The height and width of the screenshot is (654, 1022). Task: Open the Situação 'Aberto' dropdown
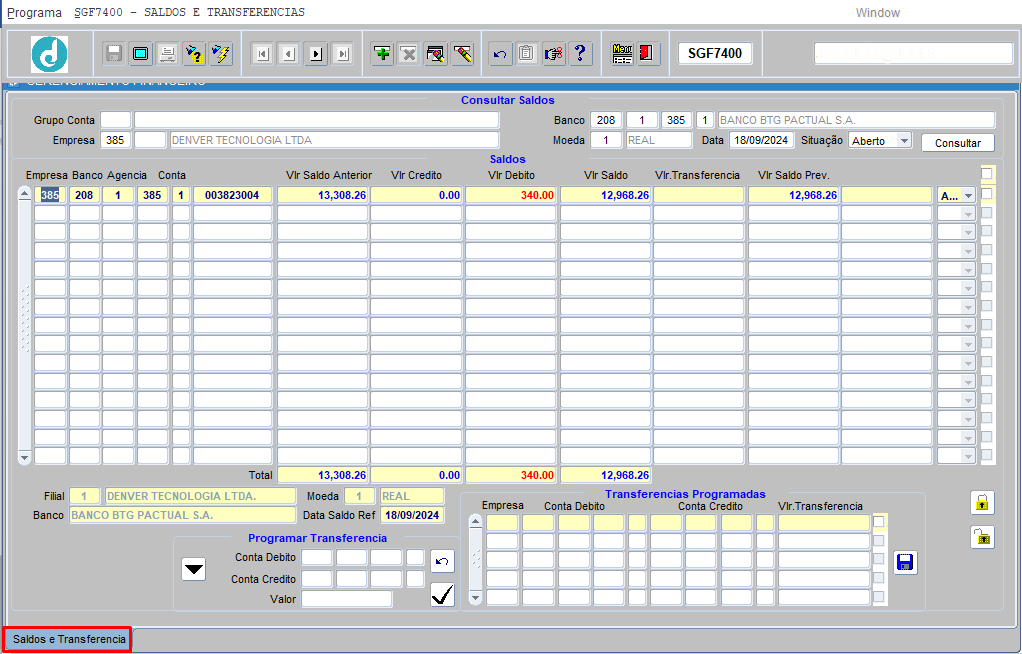pyautogui.click(x=903, y=141)
